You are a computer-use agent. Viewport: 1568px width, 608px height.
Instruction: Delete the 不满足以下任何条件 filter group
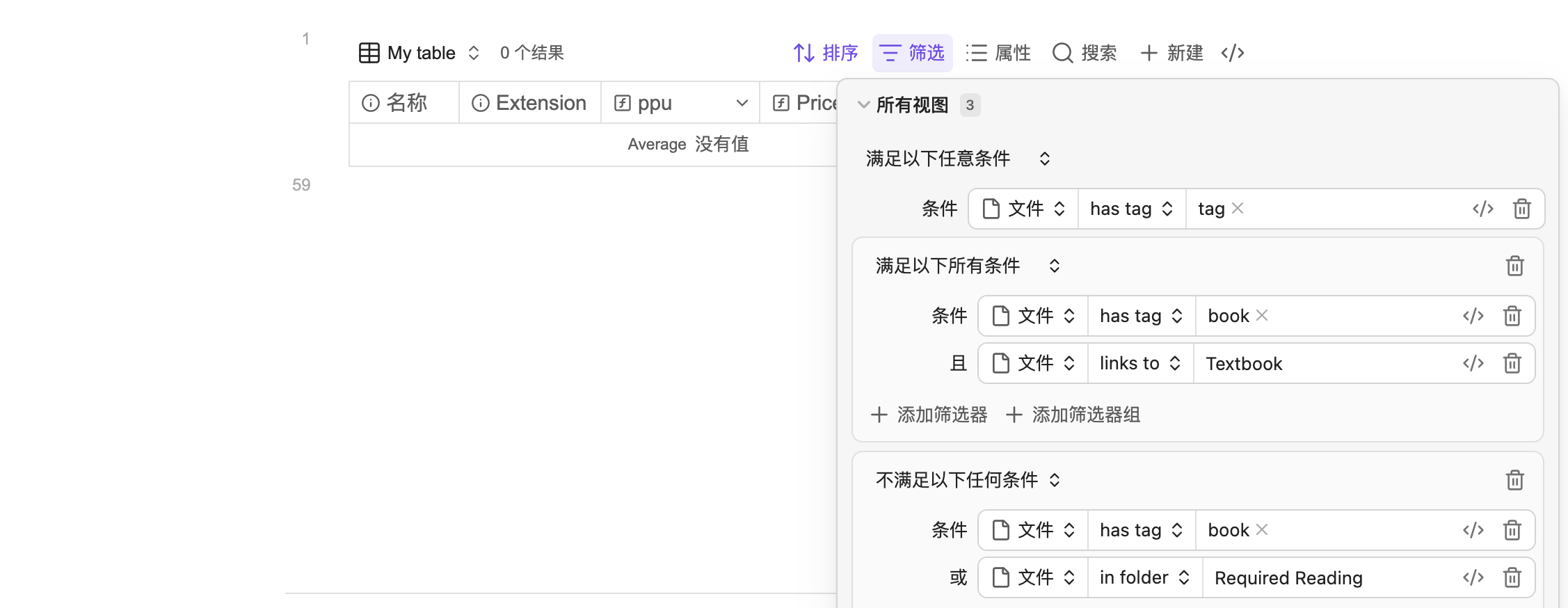[1515, 480]
